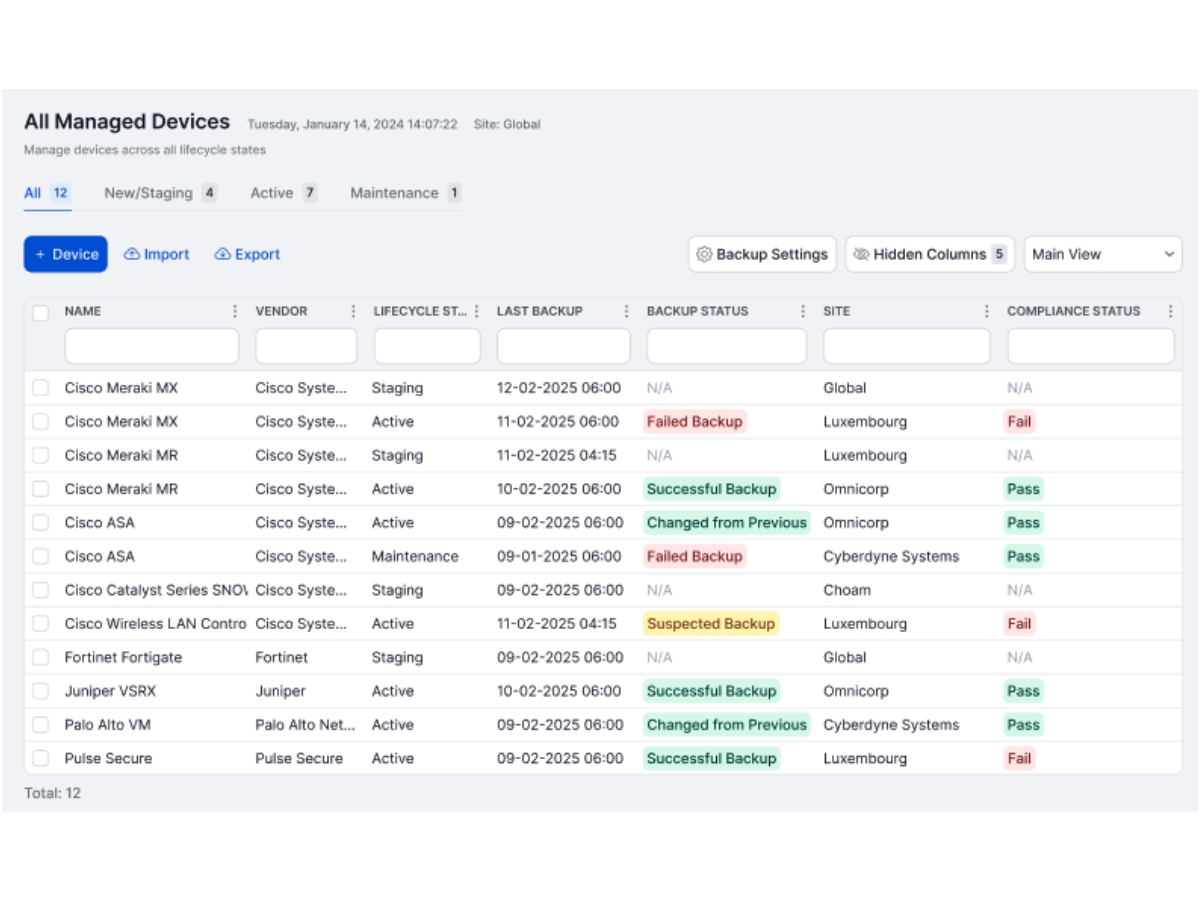Focus the COMPLIANCE STATUS filter field

[x=1091, y=346]
